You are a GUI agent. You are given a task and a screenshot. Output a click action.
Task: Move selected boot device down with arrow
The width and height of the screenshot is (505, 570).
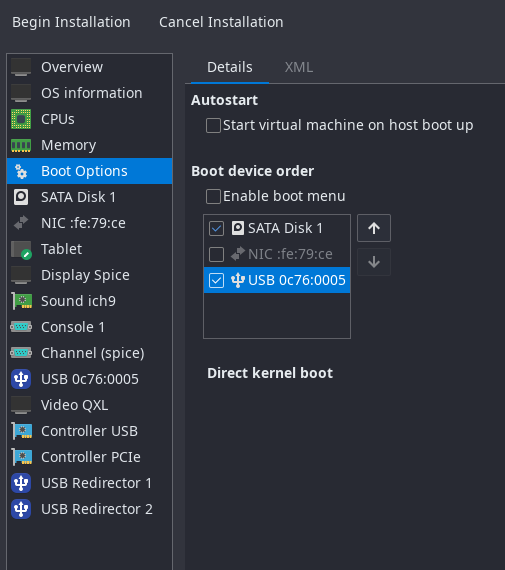(x=374, y=262)
